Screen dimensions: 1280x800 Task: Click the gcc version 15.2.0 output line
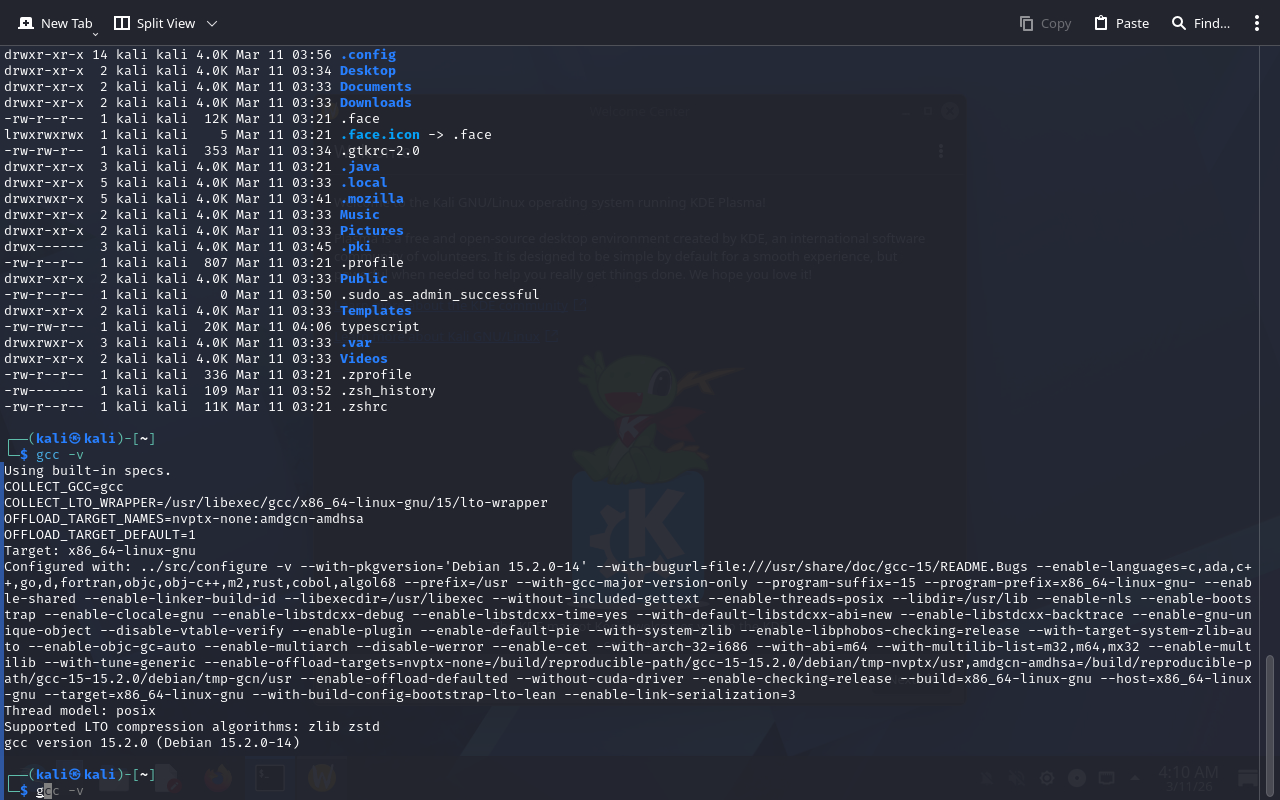(152, 743)
